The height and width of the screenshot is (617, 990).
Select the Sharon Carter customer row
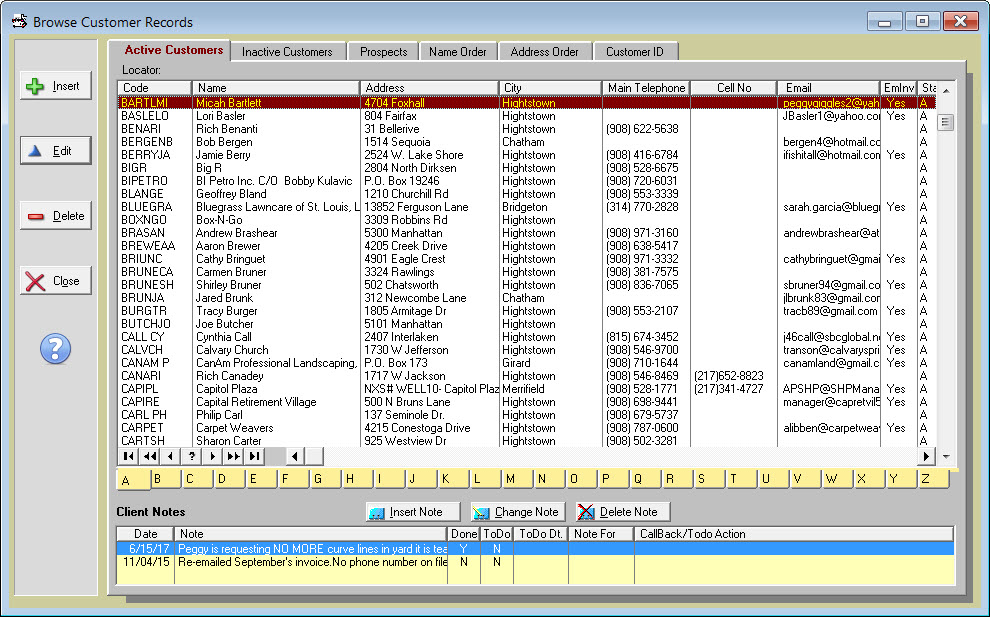point(527,441)
